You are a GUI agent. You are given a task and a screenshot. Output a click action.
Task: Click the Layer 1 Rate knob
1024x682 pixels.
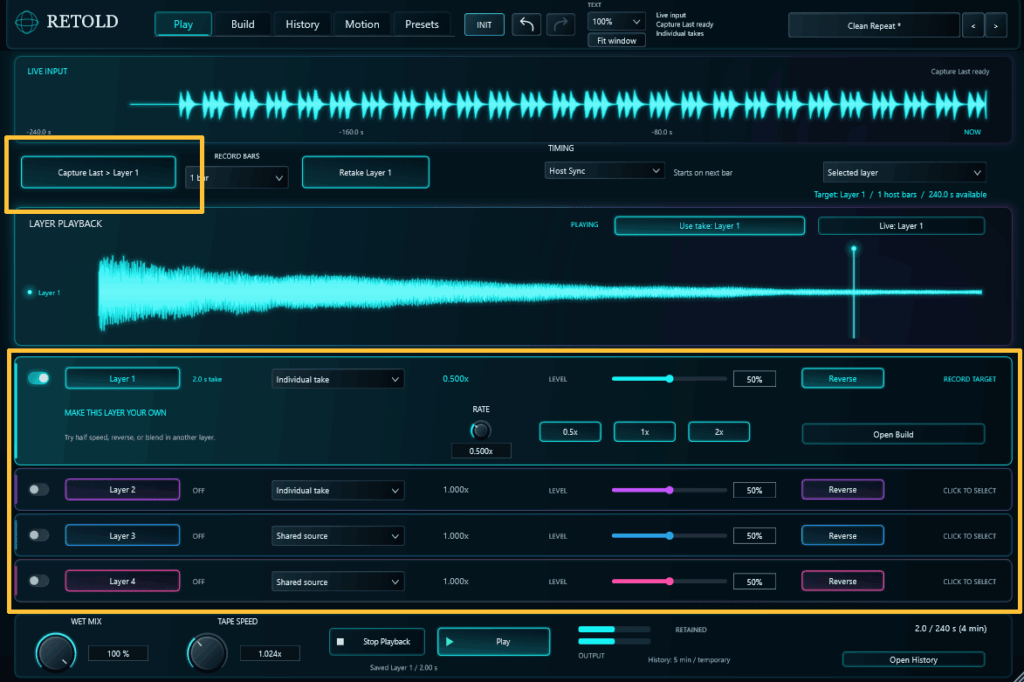pos(481,430)
